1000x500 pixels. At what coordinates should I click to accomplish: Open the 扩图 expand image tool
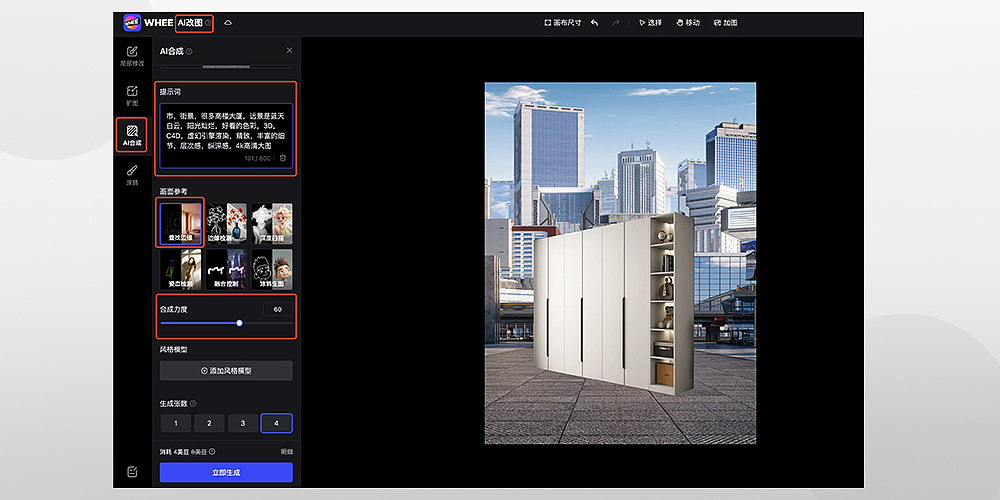click(132, 96)
